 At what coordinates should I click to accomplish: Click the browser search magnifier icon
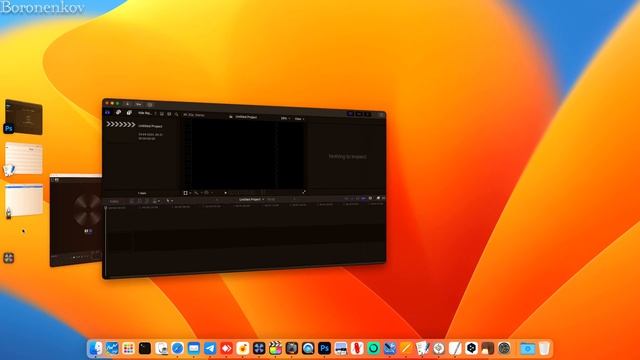point(176,114)
